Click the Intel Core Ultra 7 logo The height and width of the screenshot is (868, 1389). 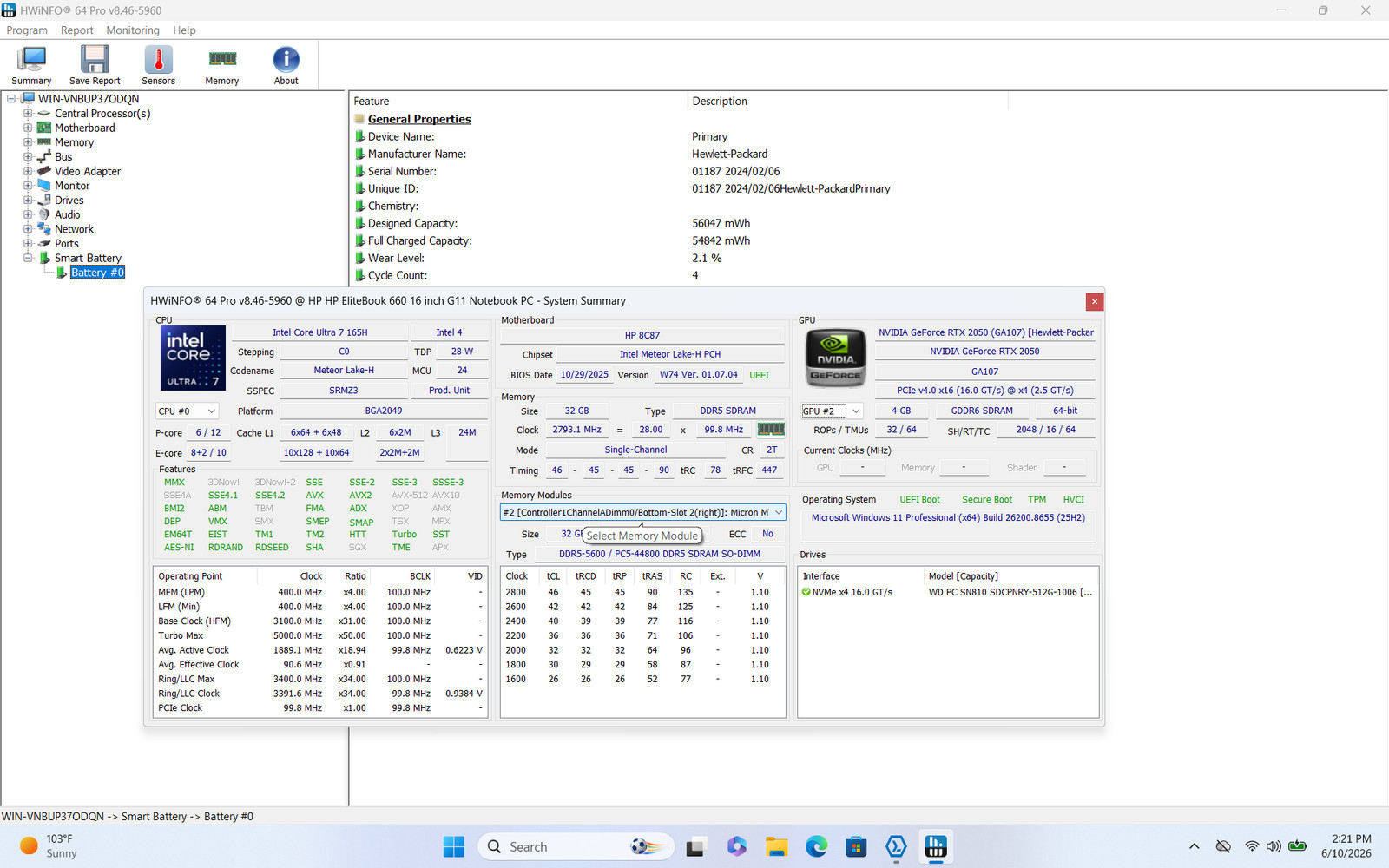click(x=193, y=358)
